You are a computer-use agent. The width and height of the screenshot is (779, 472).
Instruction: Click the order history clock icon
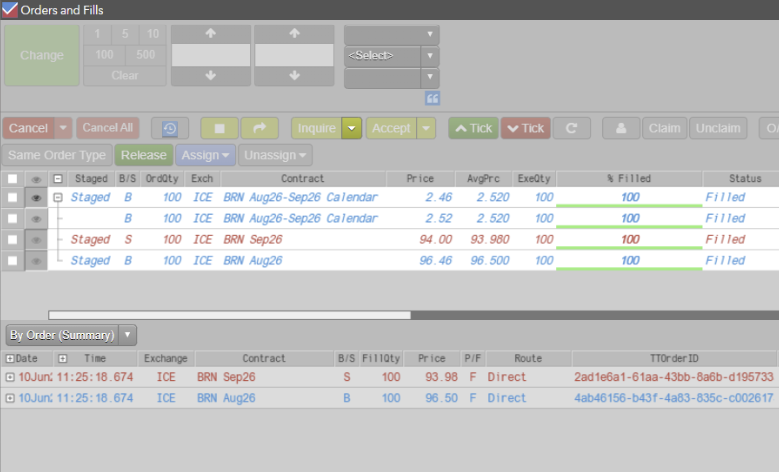[170, 128]
